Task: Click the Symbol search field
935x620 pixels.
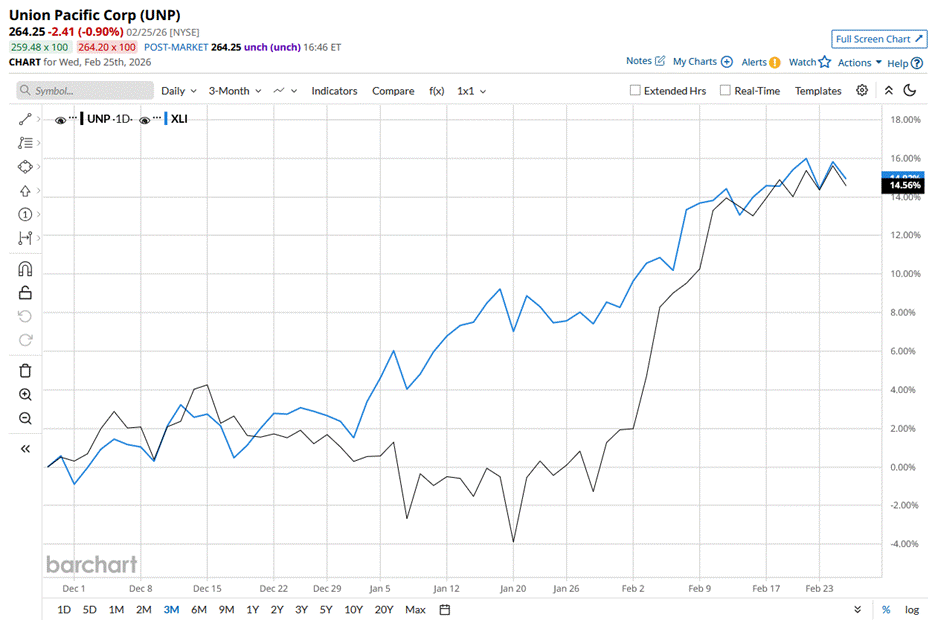Action: (85, 91)
